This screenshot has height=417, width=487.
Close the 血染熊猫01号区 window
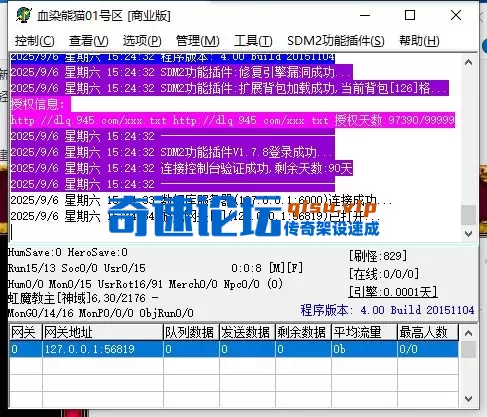tap(456, 15)
